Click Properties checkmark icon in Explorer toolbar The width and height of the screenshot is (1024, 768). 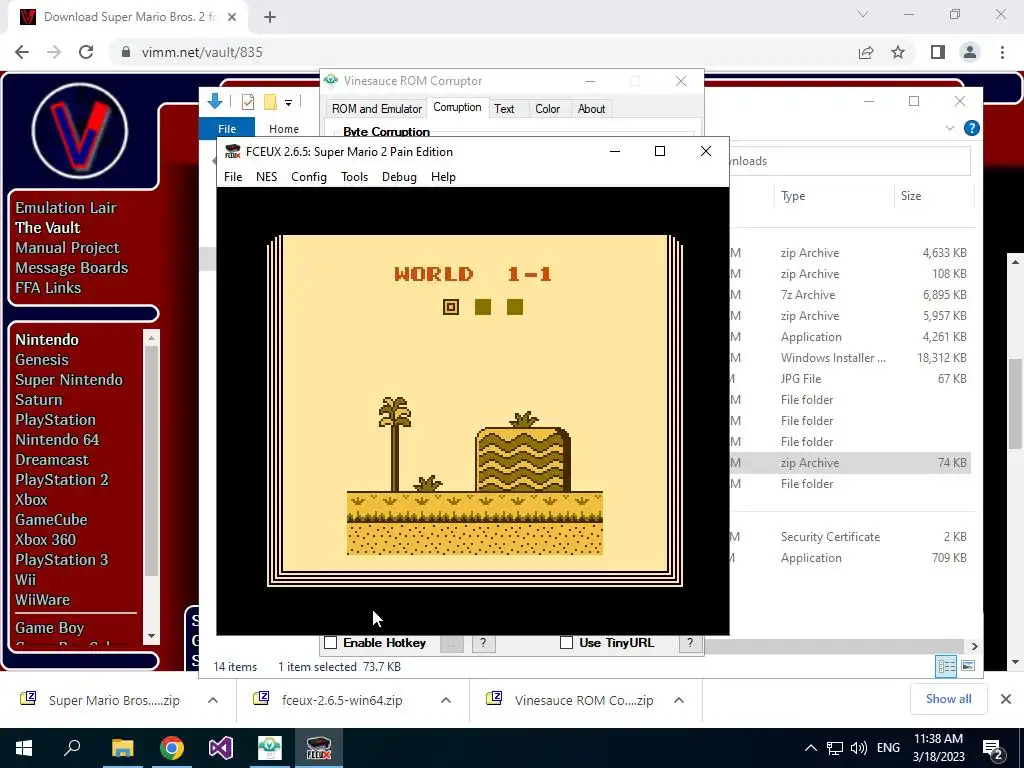248,101
